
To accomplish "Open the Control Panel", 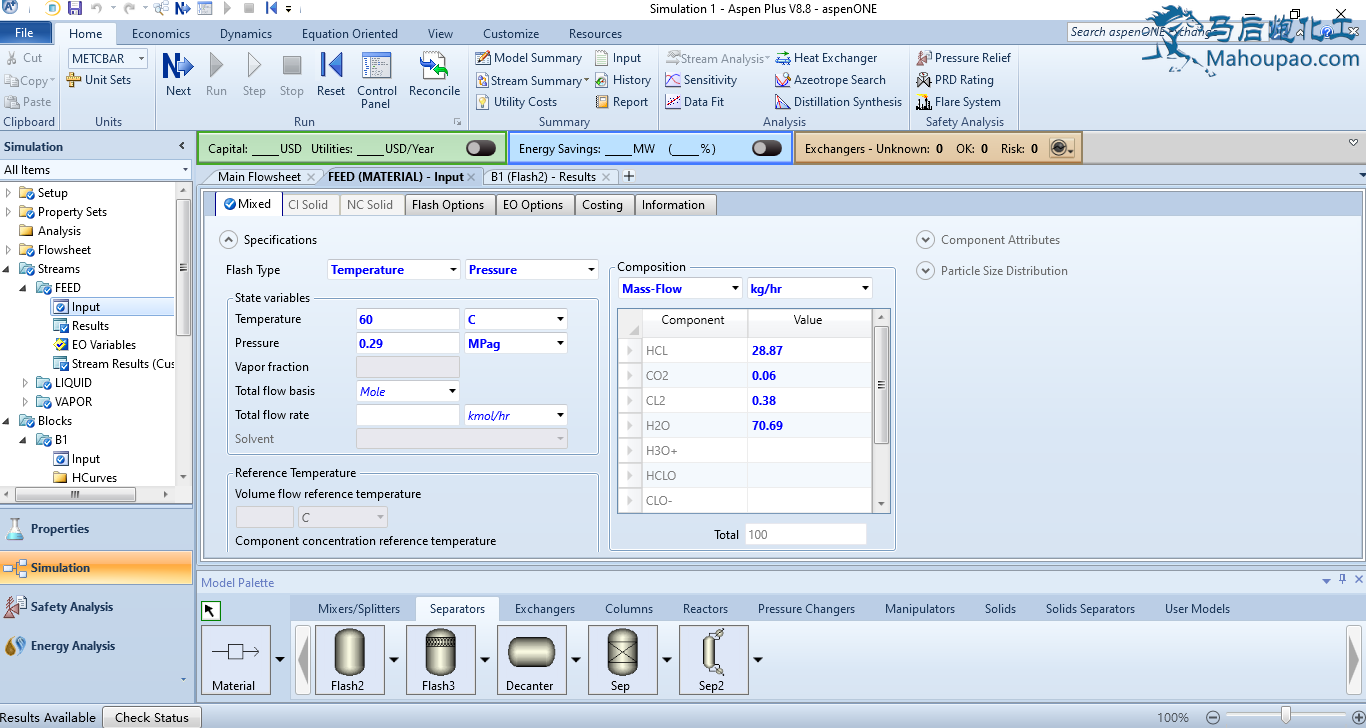I will (377, 80).
